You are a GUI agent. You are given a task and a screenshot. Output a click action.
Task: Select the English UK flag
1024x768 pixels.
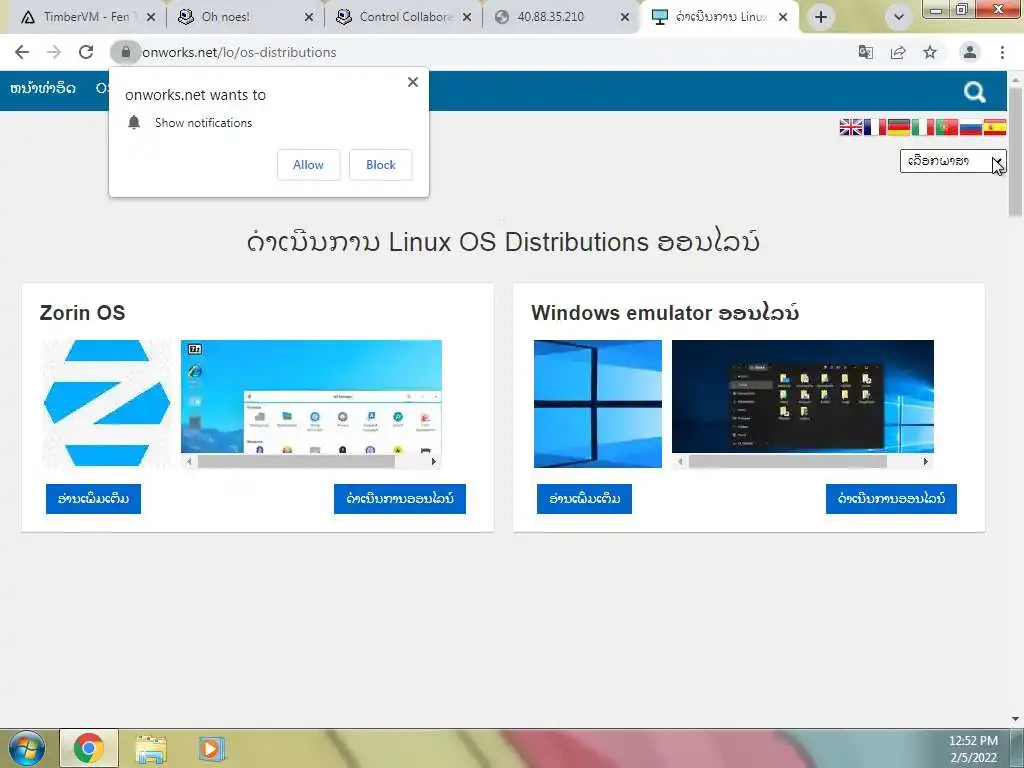851,127
